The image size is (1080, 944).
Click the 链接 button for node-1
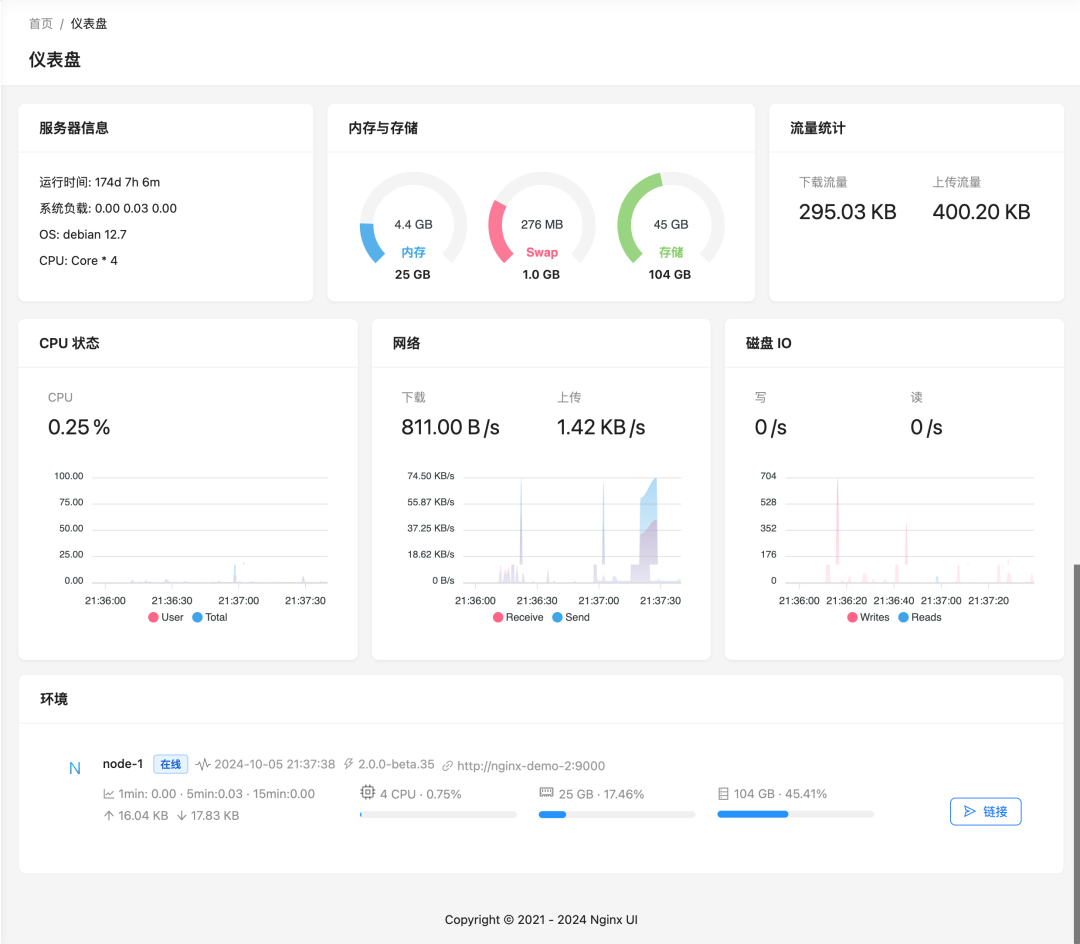pyautogui.click(x=985, y=811)
